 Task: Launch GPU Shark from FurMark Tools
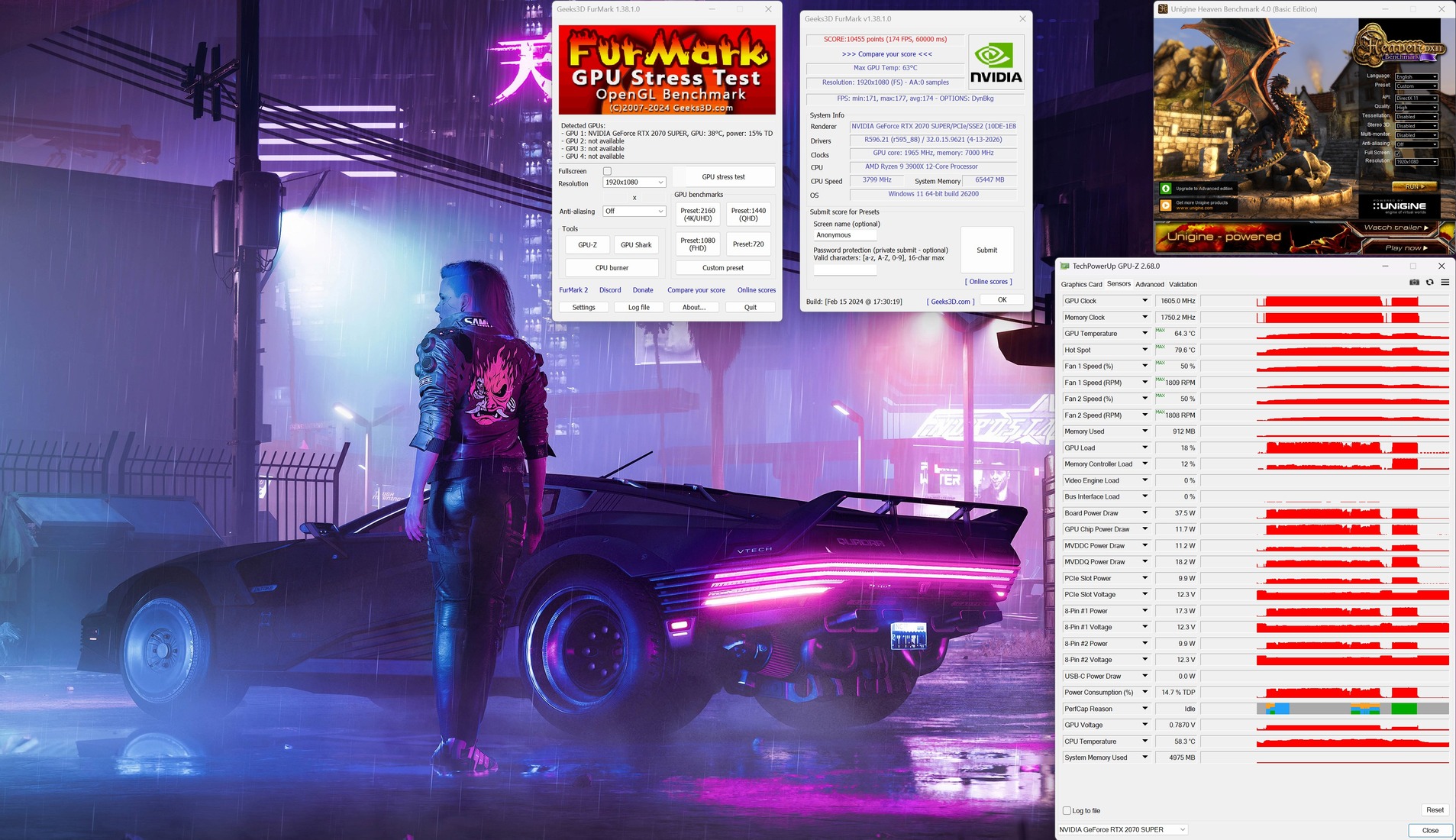[x=636, y=245]
